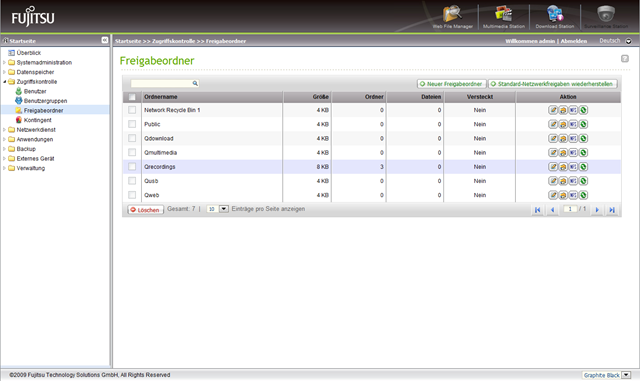The height and width of the screenshot is (381, 640).
Task: Click Standard-Netzwerkfreigaben wiederherstellen button
Action: [553, 84]
